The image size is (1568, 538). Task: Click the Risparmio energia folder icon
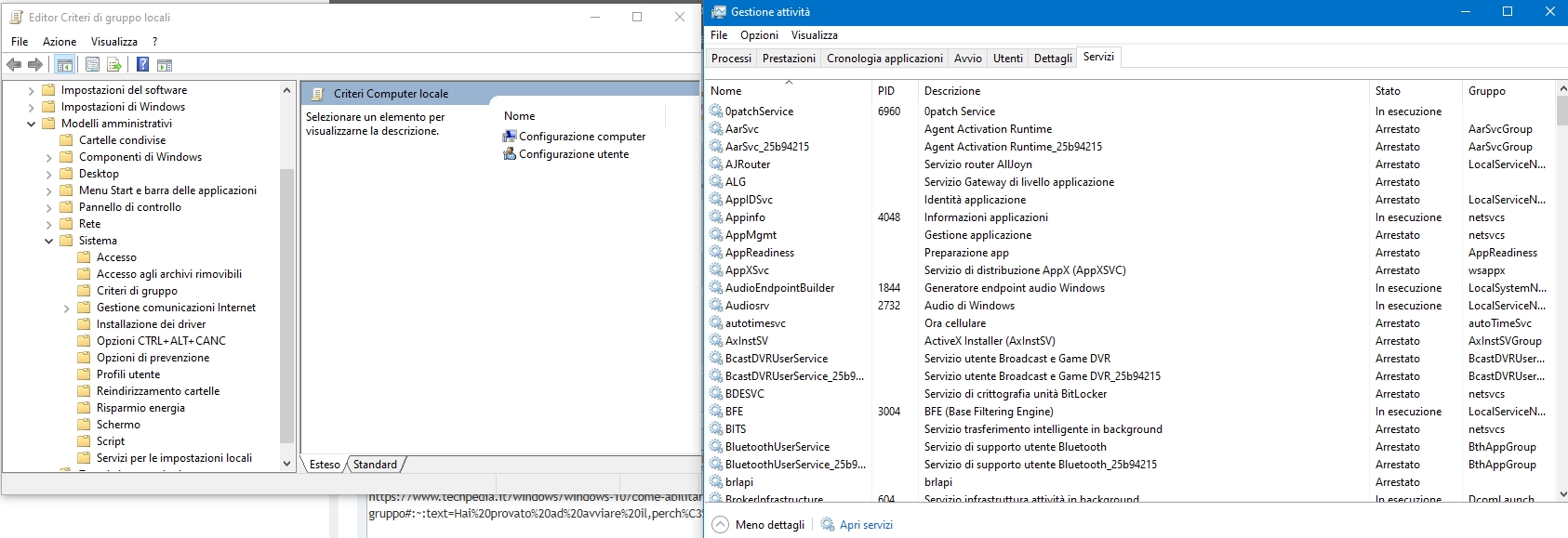click(x=84, y=408)
